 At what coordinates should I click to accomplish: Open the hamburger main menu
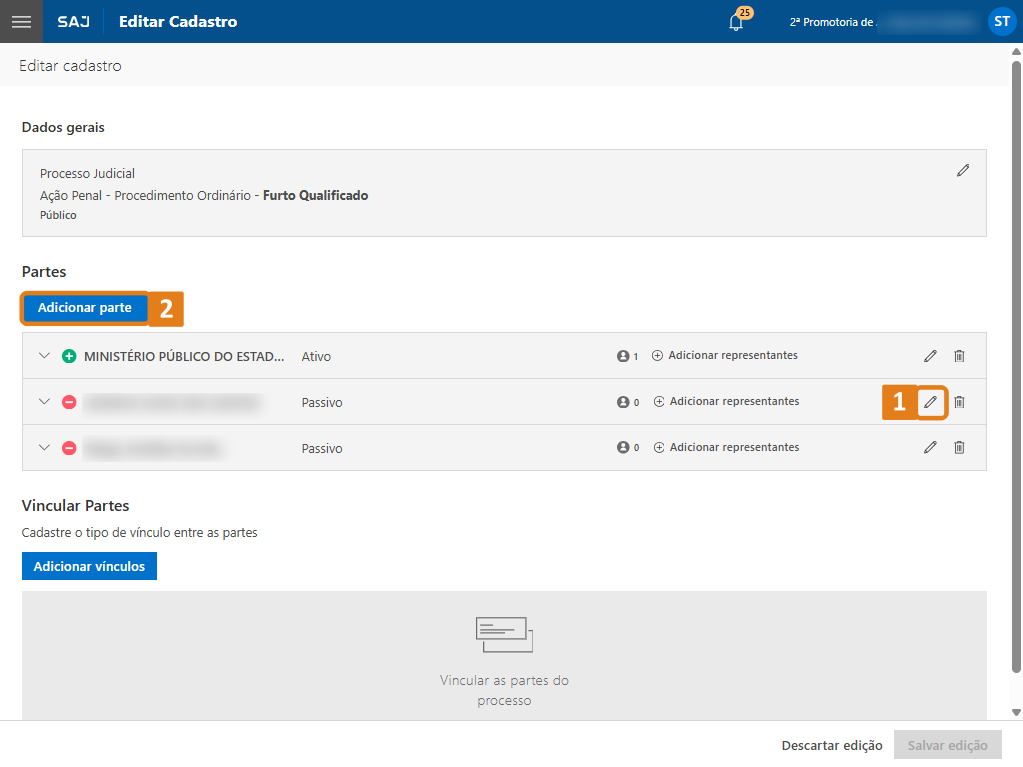(21, 21)
